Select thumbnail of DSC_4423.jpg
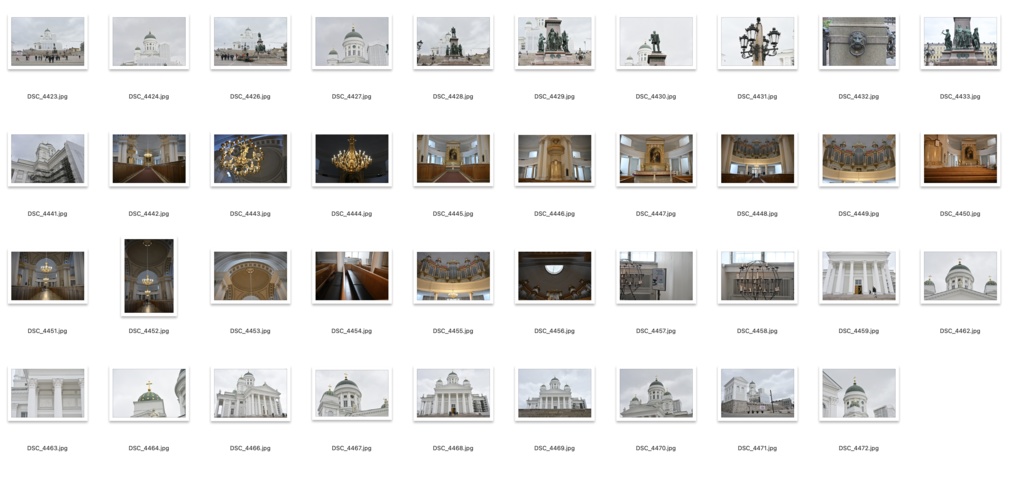This screenshot has height=496, width=1024. click(x=48, y=42)
